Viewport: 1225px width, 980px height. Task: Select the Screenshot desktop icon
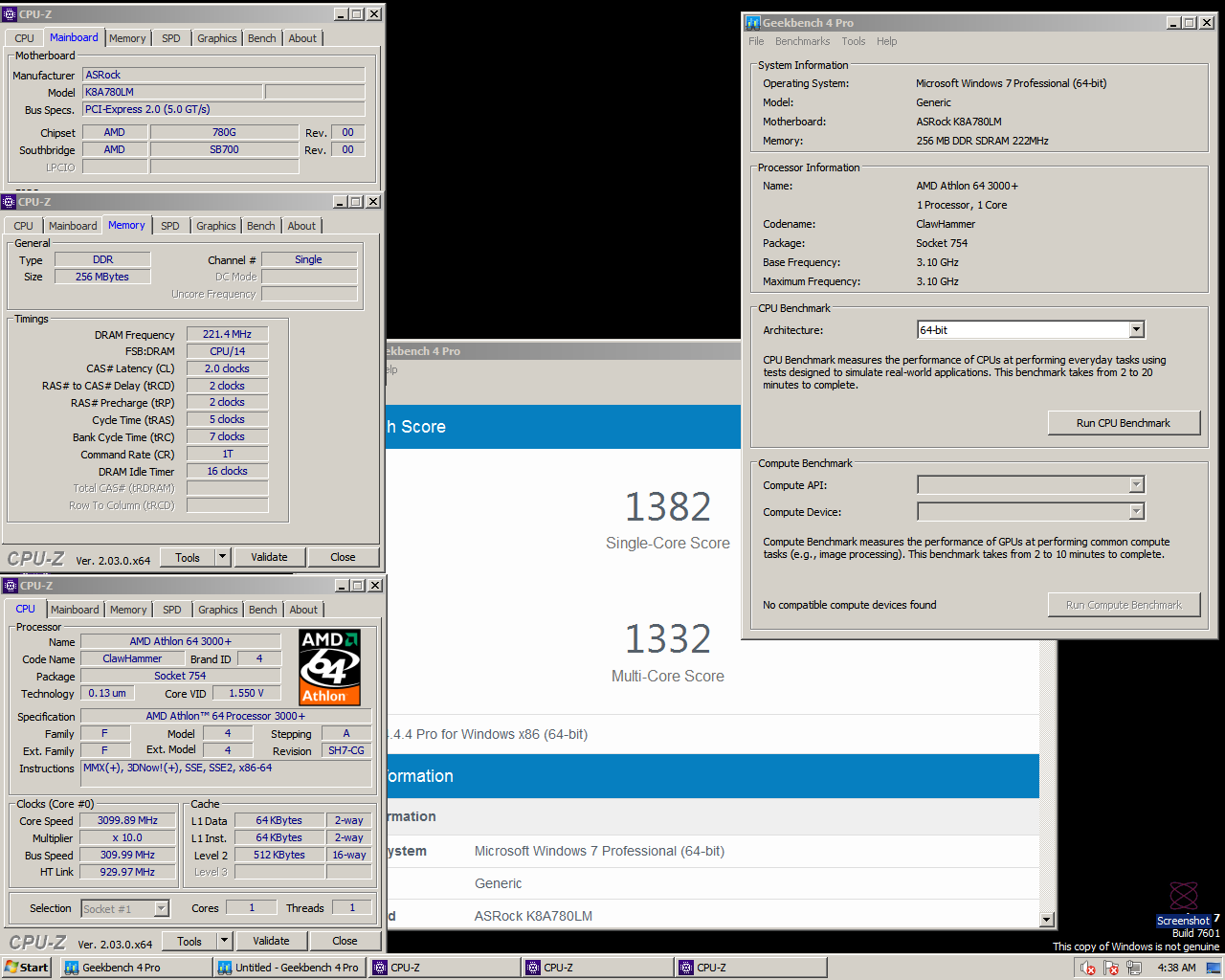1184,903
